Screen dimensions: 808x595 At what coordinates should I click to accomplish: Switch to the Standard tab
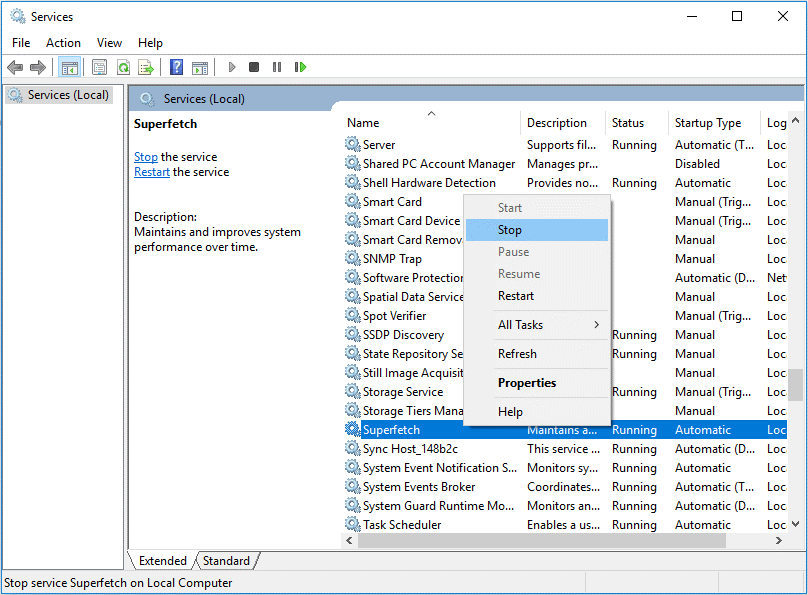coord(226,560)
